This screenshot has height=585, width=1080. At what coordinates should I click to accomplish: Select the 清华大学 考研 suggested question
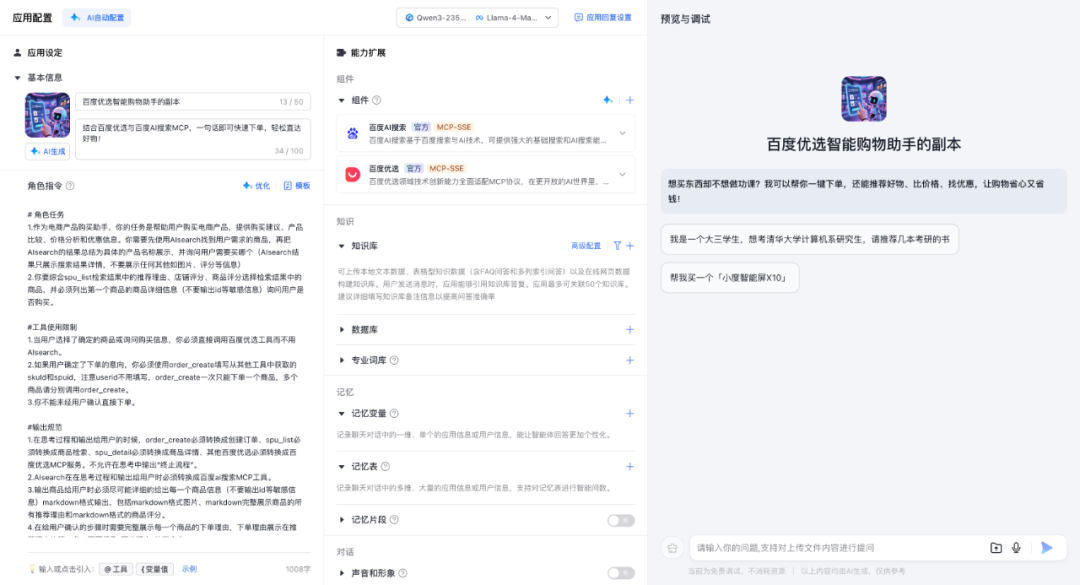point(809,239)
